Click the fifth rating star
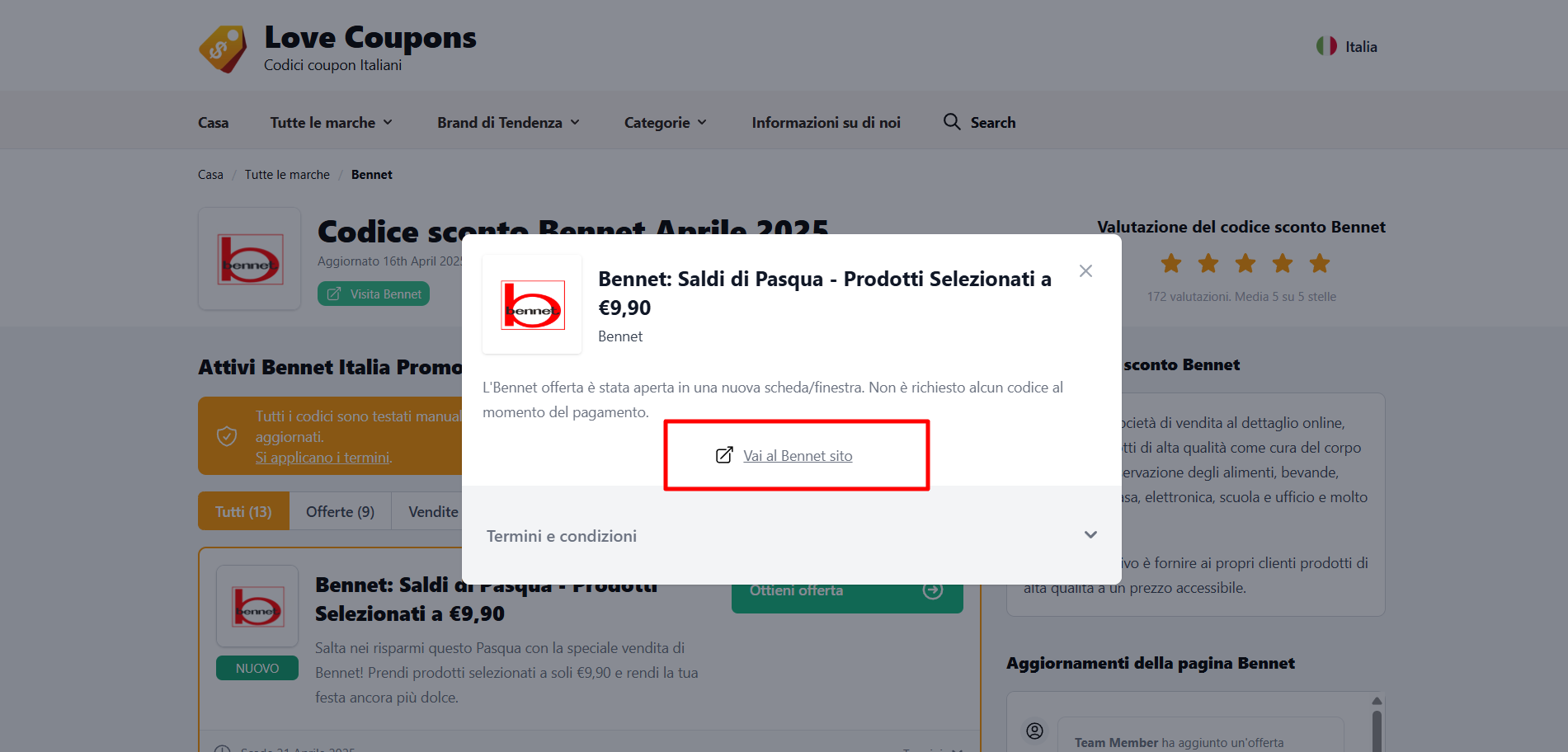The image size is (1568, 752). pyautogui.click(x=1320, y=264)
